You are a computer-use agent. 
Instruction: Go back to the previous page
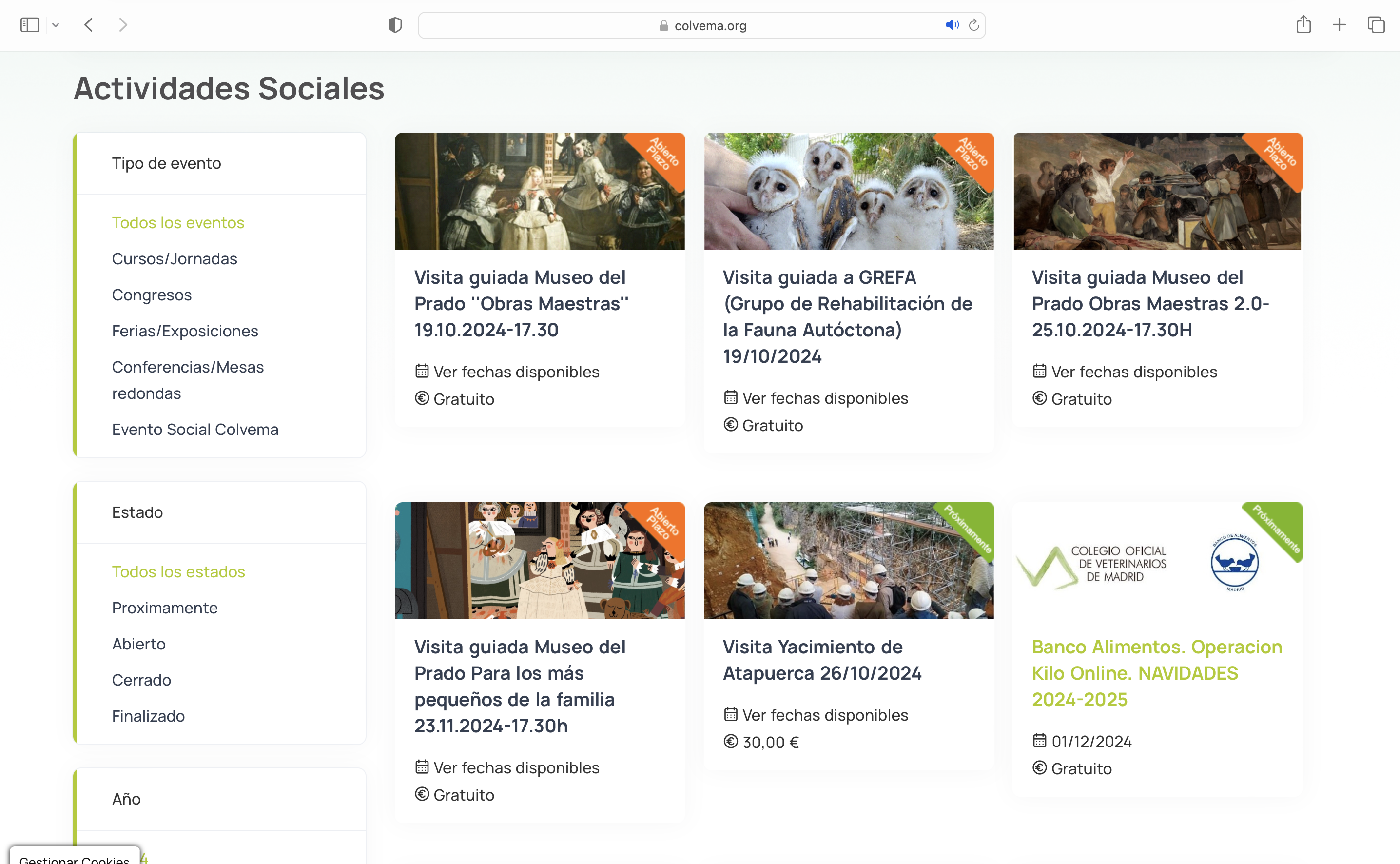click(89, 25)
